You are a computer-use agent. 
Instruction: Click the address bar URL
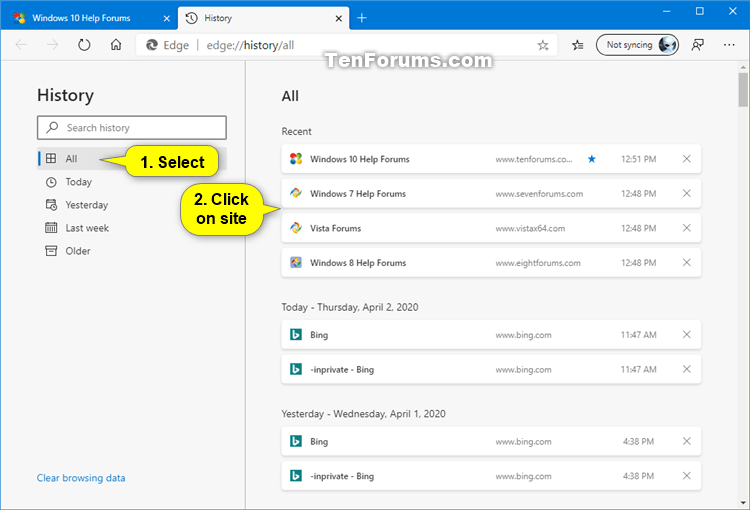pos(250,45)
